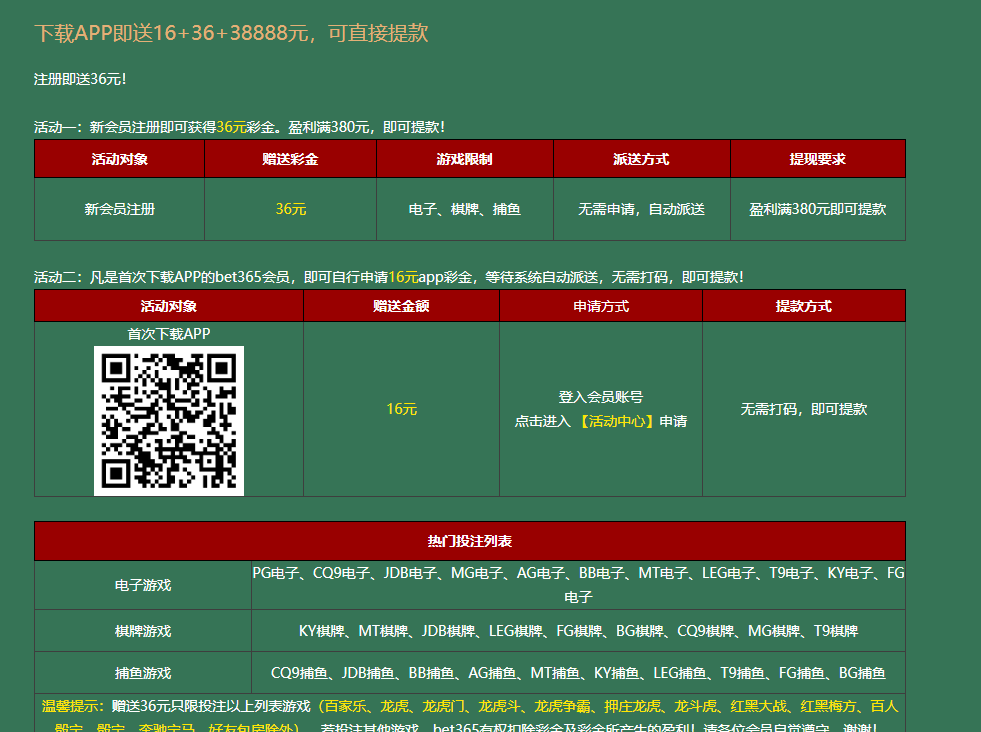Viewport: 981px width, 732px height.
Task: Select the 新会员注册 table cell
Action: click(120, 209)
